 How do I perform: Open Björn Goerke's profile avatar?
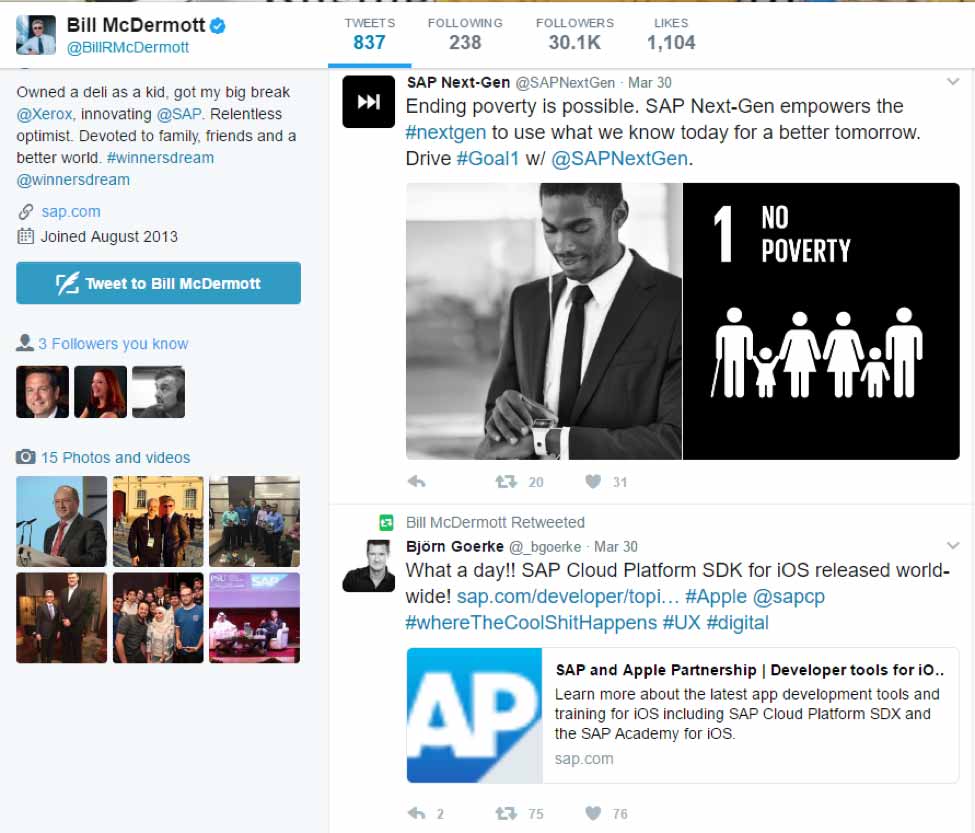coord(369,566)
